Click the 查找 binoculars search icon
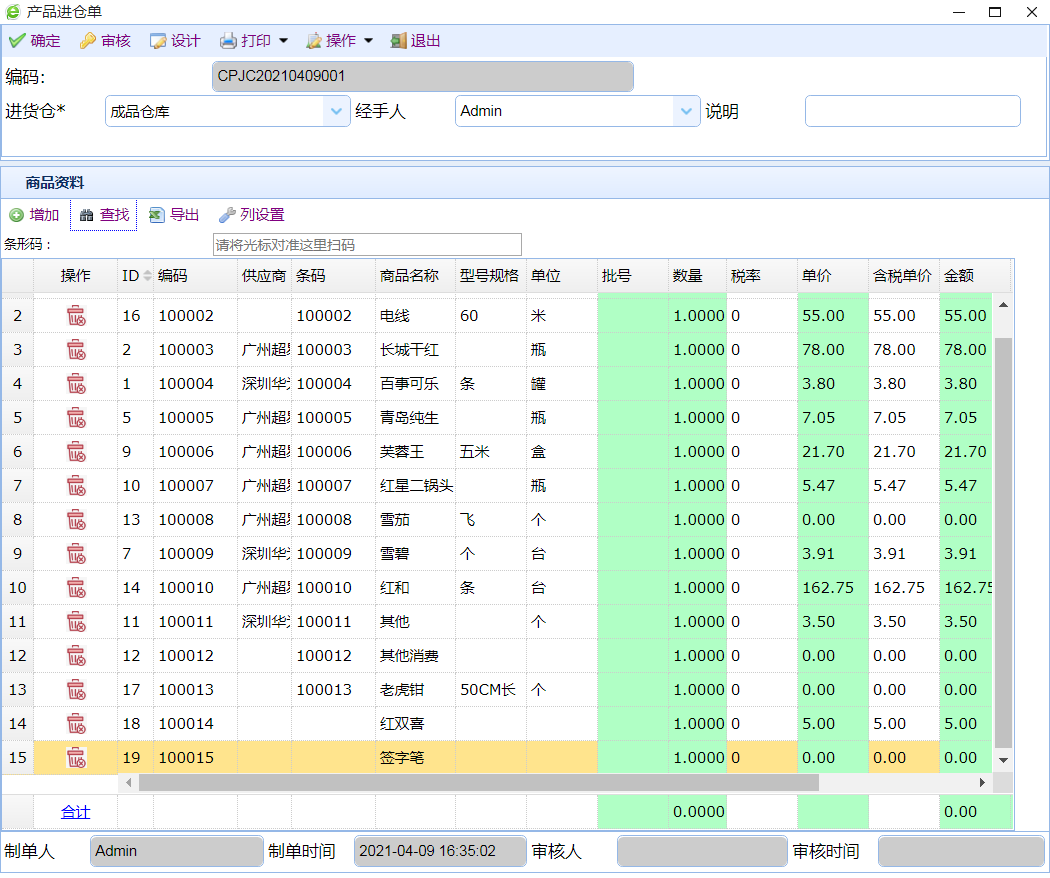 (x=87, y=215)
